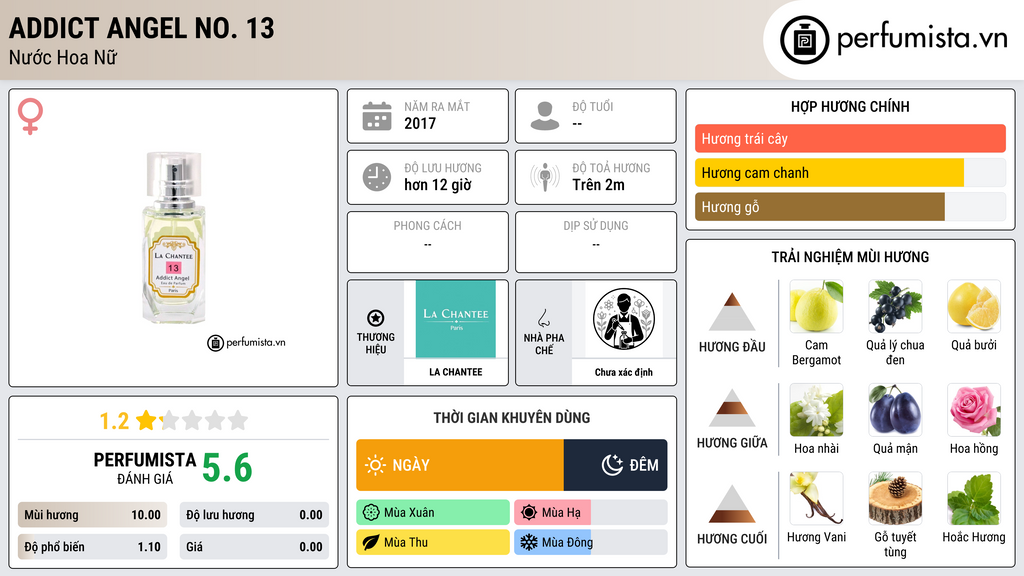The image size is (1024, 576).
Task: Click the clock icon beside Độ lưu hương
Action: [377, 177]
